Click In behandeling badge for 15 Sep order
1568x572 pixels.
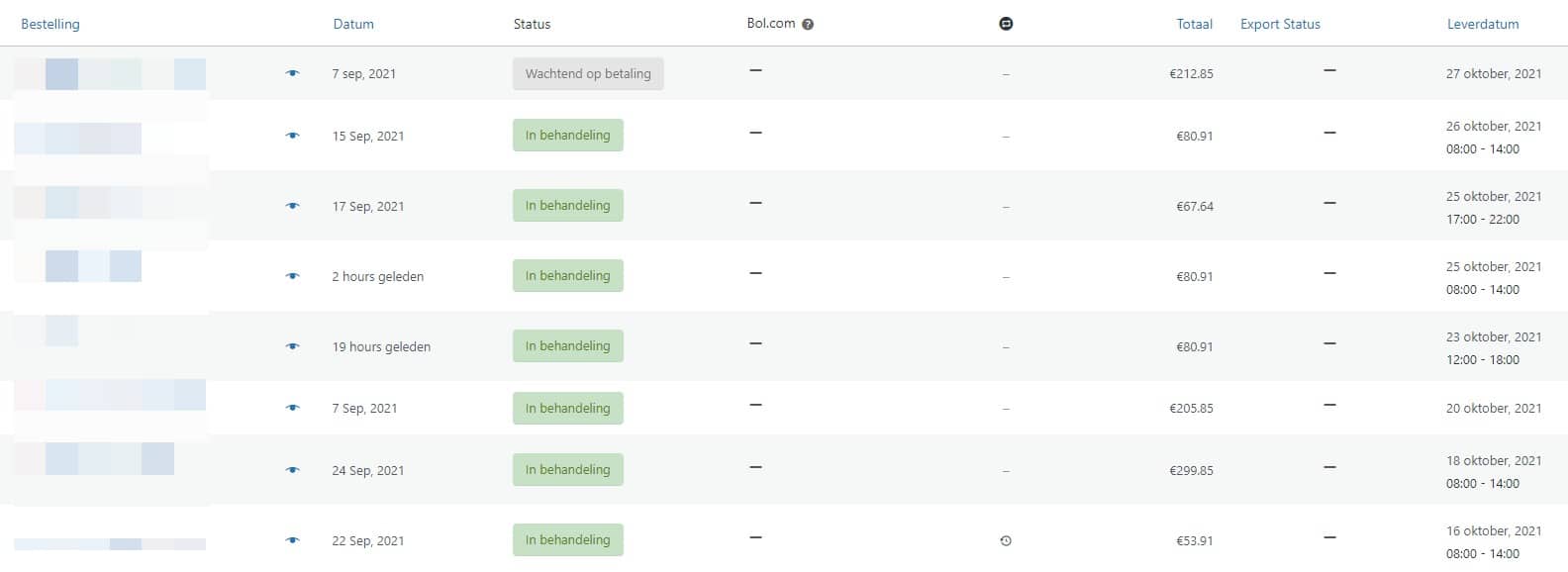567,136
